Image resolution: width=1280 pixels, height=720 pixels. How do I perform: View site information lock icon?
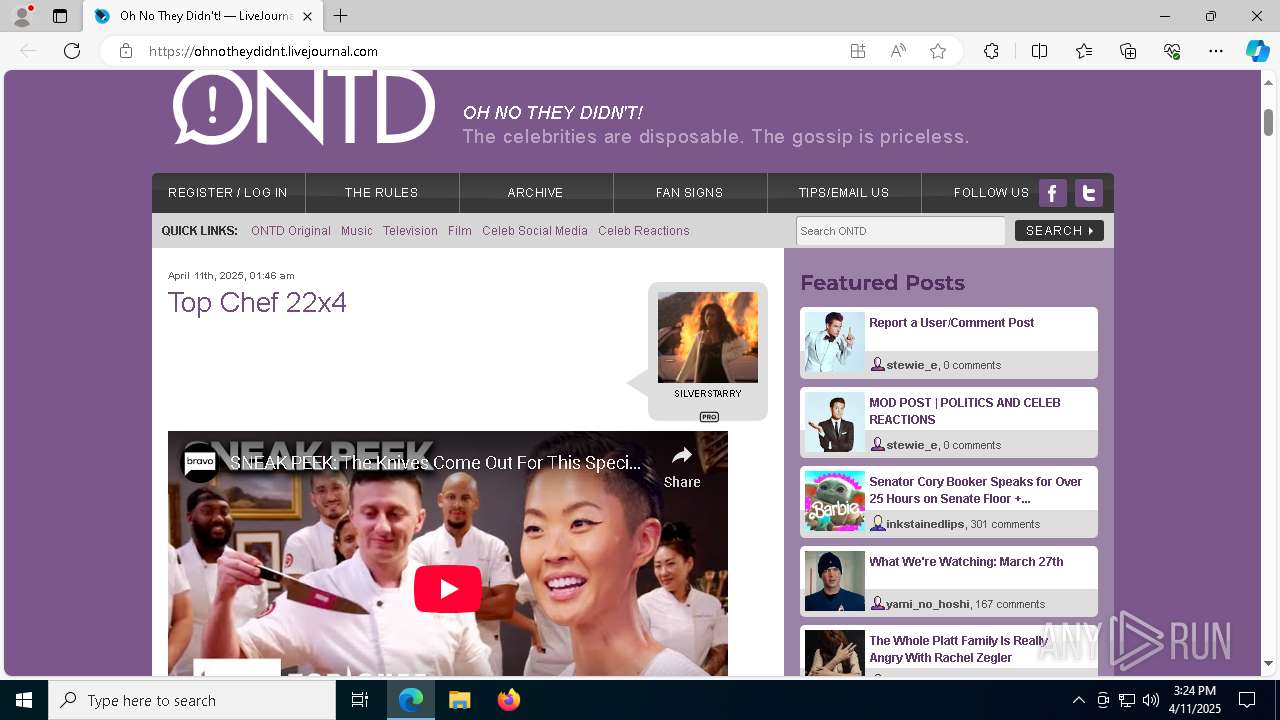click(126, 51)
